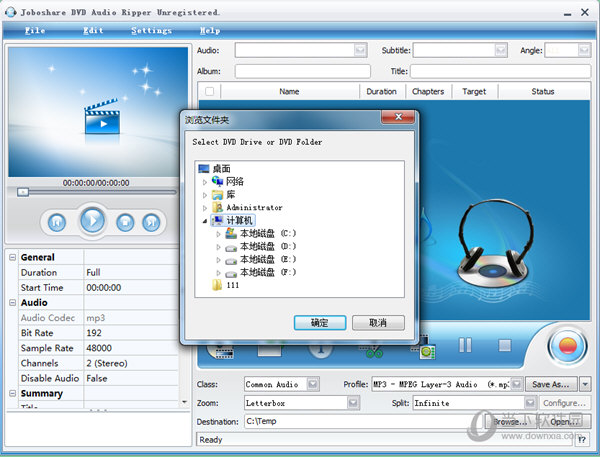Click the clapperboard preview thumbnail
600x457 pixels.
102,117
